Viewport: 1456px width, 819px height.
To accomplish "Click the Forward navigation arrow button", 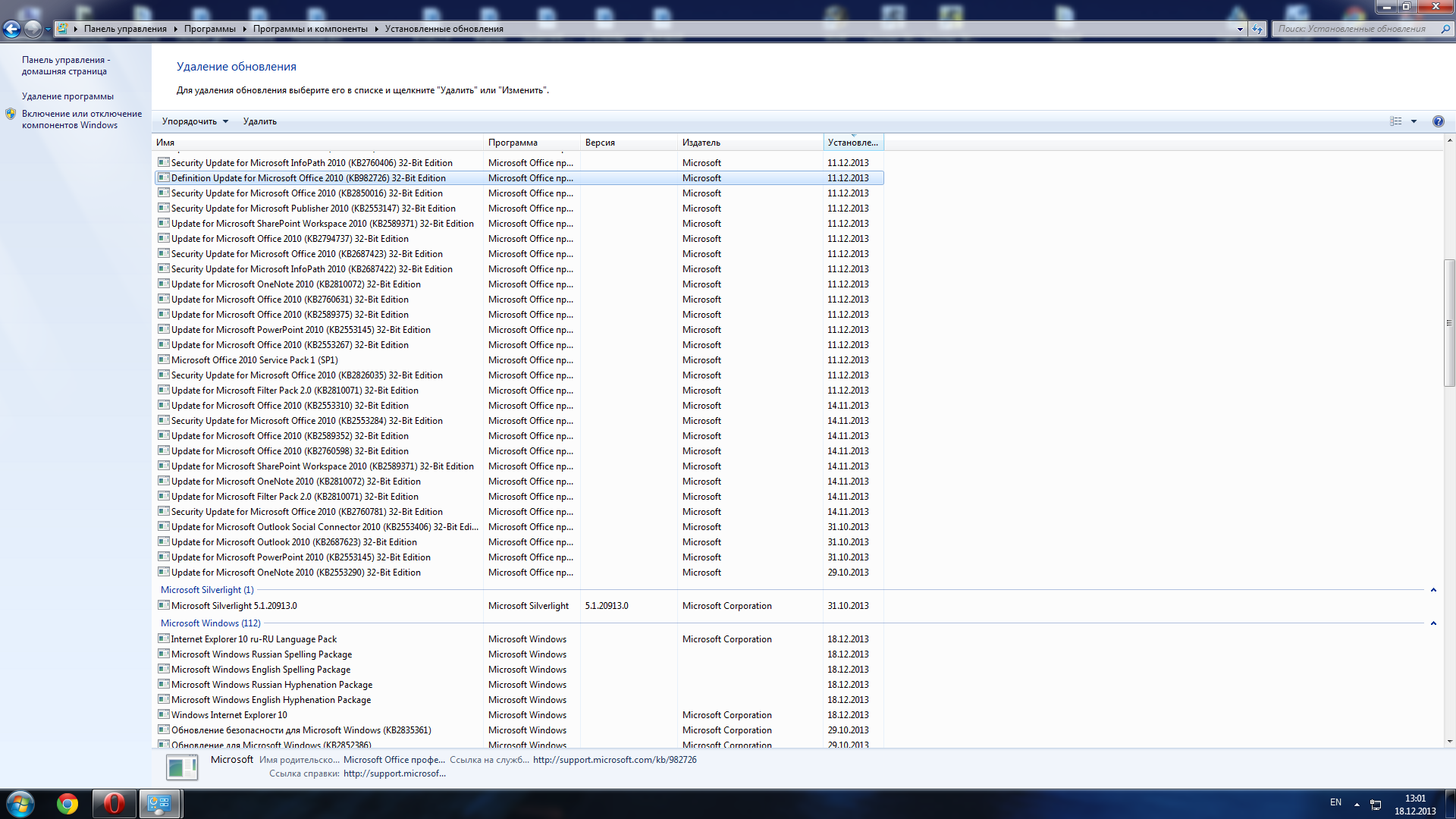I will [33, 29].
